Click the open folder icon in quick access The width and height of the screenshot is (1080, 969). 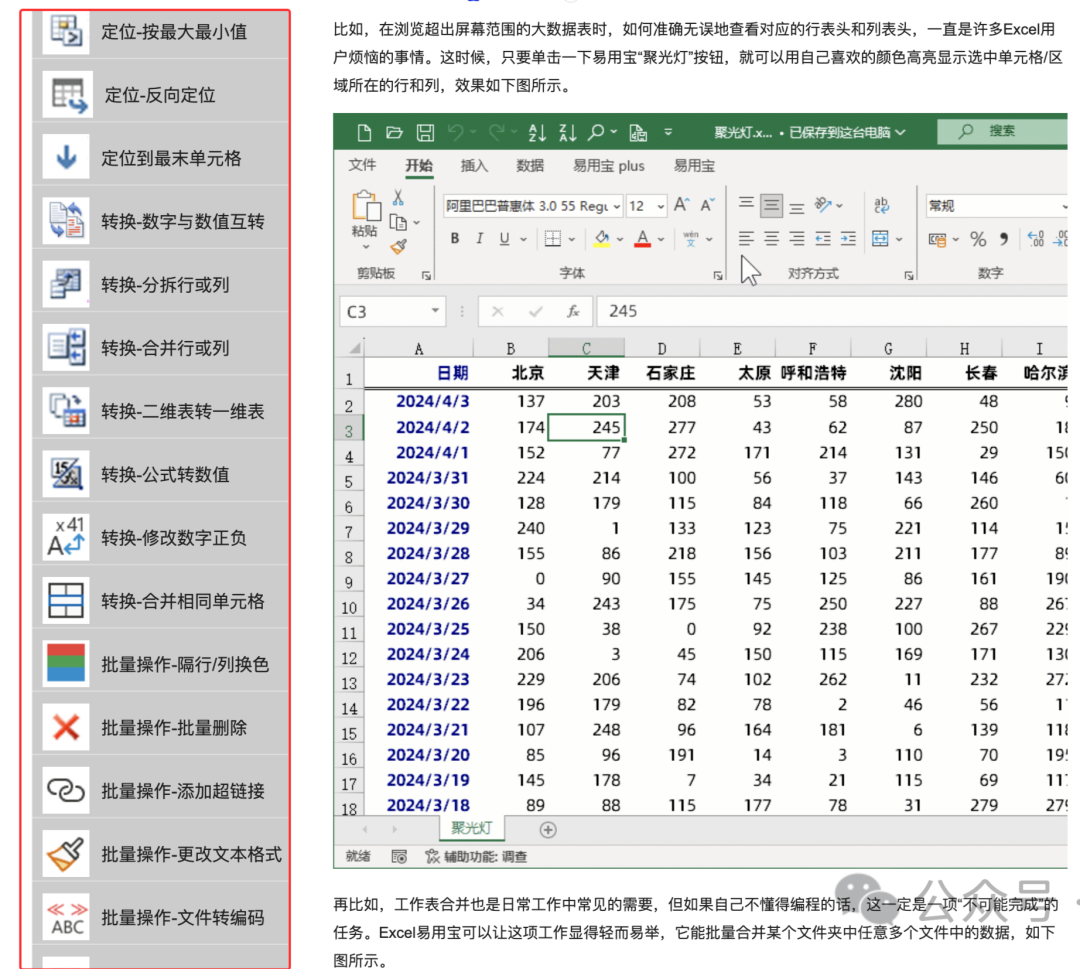pos(394,132)
